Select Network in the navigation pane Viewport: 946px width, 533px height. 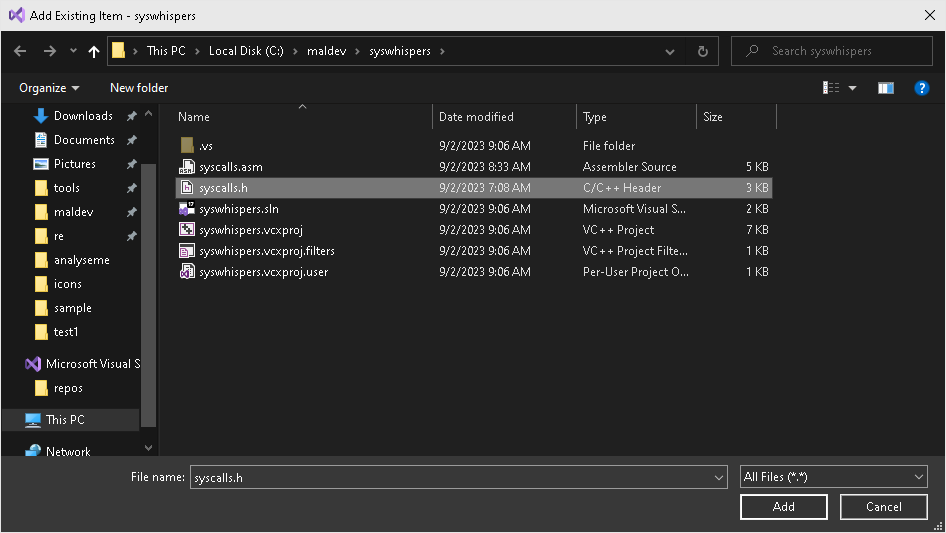[68, 452]
